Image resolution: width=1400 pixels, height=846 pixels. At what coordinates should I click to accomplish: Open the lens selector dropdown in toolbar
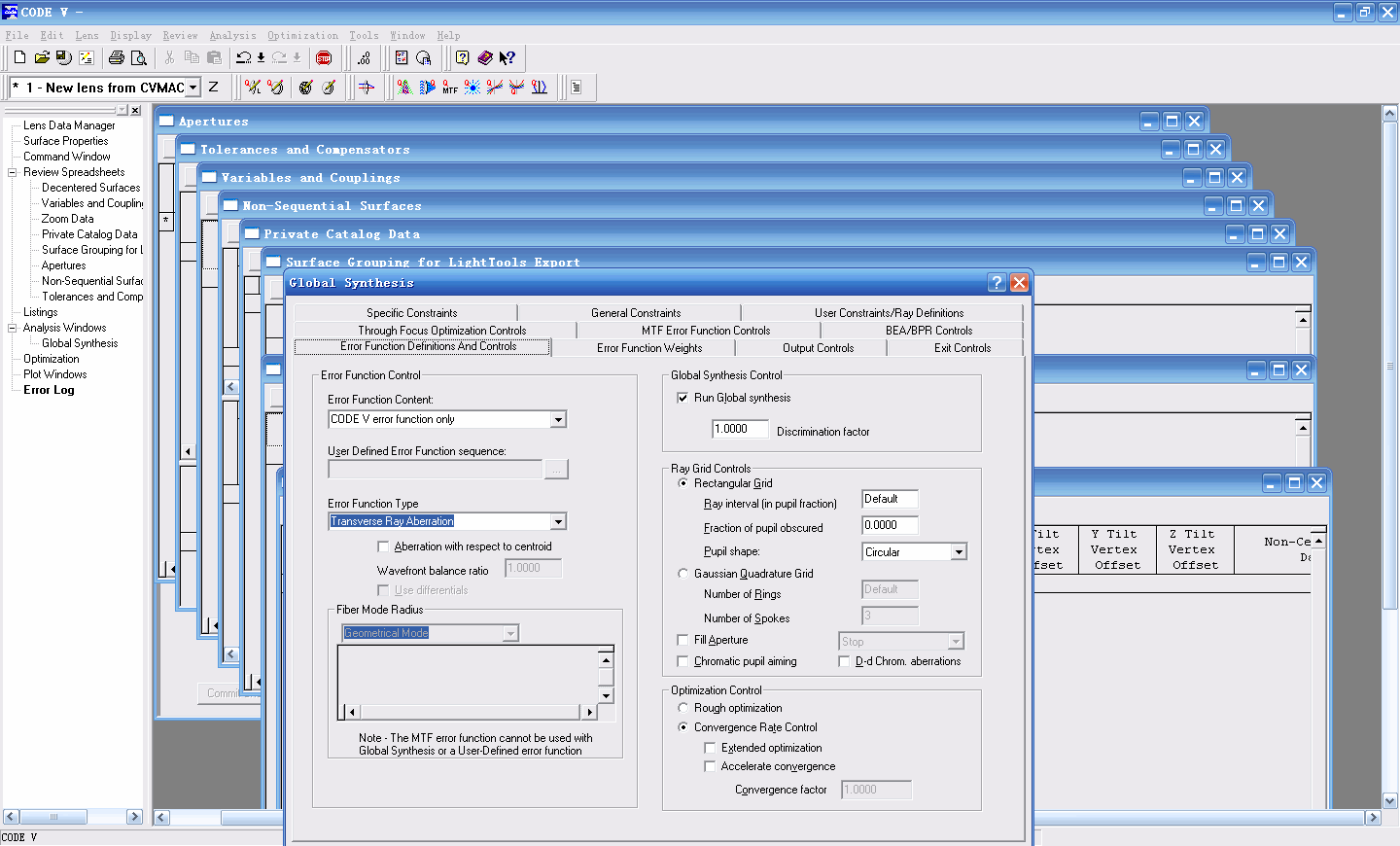click(192, 88)
